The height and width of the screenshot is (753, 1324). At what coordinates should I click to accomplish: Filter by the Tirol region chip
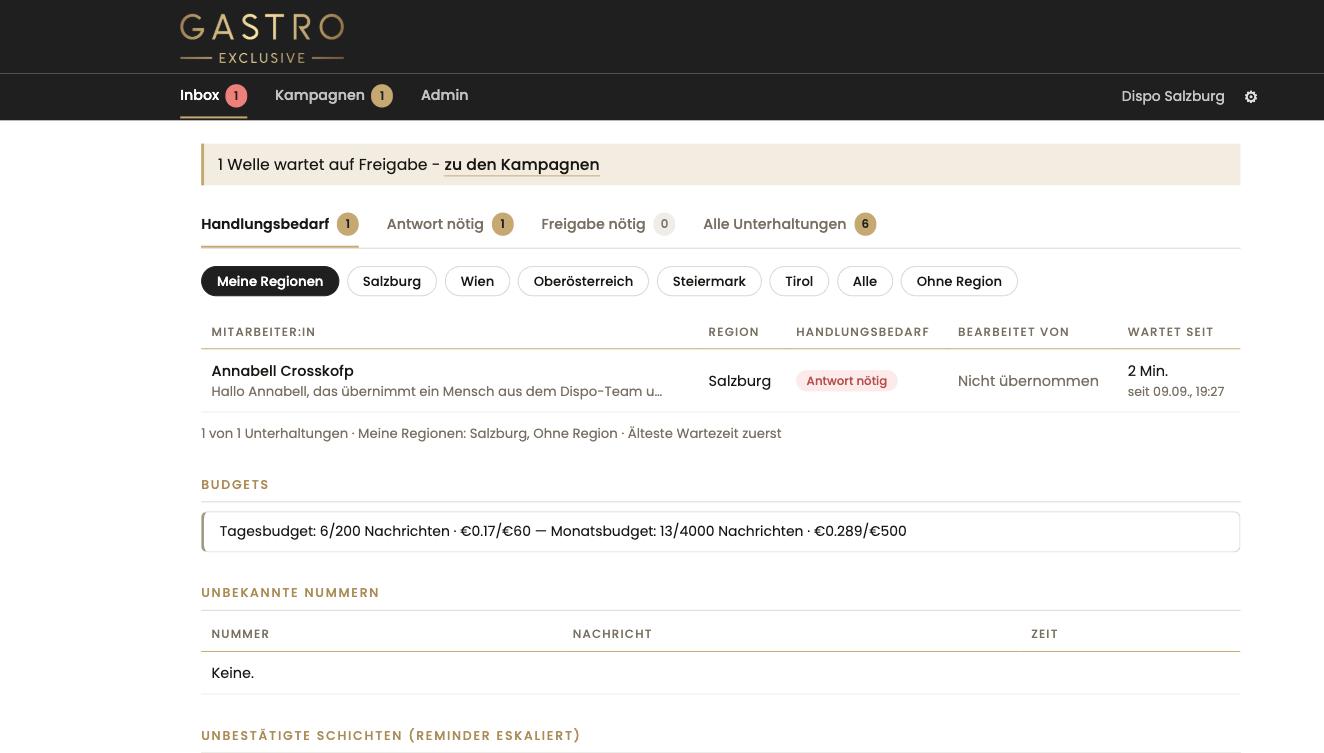pyautogui.click(x=799, y=281)
